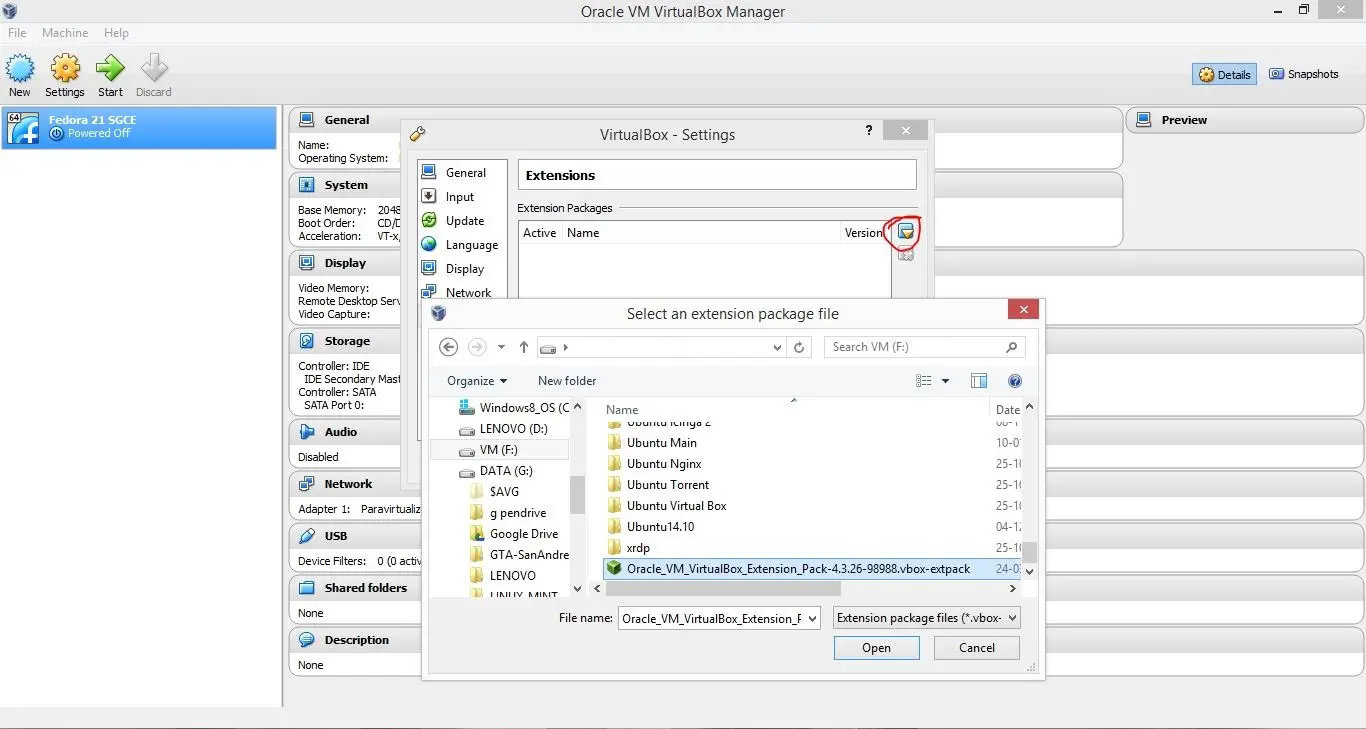Screen dimensions: 1366x729
Task: Select the Ubuntu Virtual Box folder
Action: pyautogui.click(x=667, y=506)
